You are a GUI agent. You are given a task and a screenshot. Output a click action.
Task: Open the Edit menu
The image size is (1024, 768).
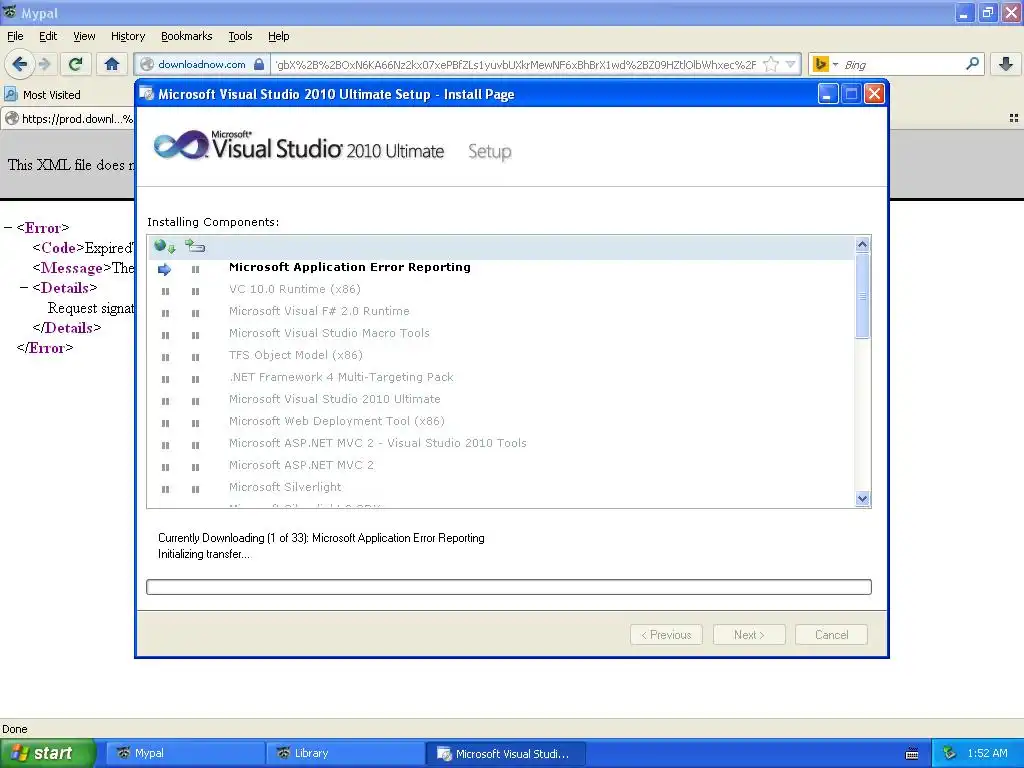click(x=48, y=36)
